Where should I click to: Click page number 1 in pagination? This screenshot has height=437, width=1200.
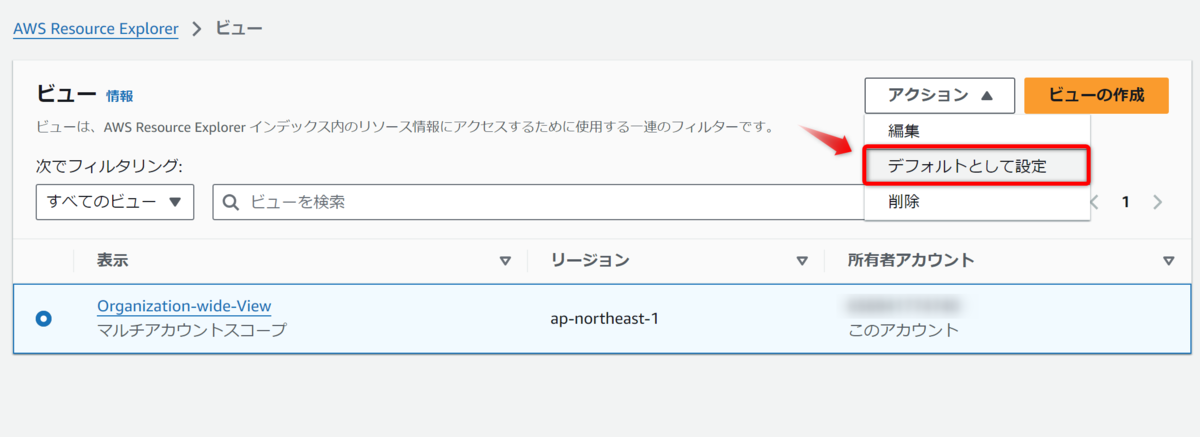(1125, 202)
